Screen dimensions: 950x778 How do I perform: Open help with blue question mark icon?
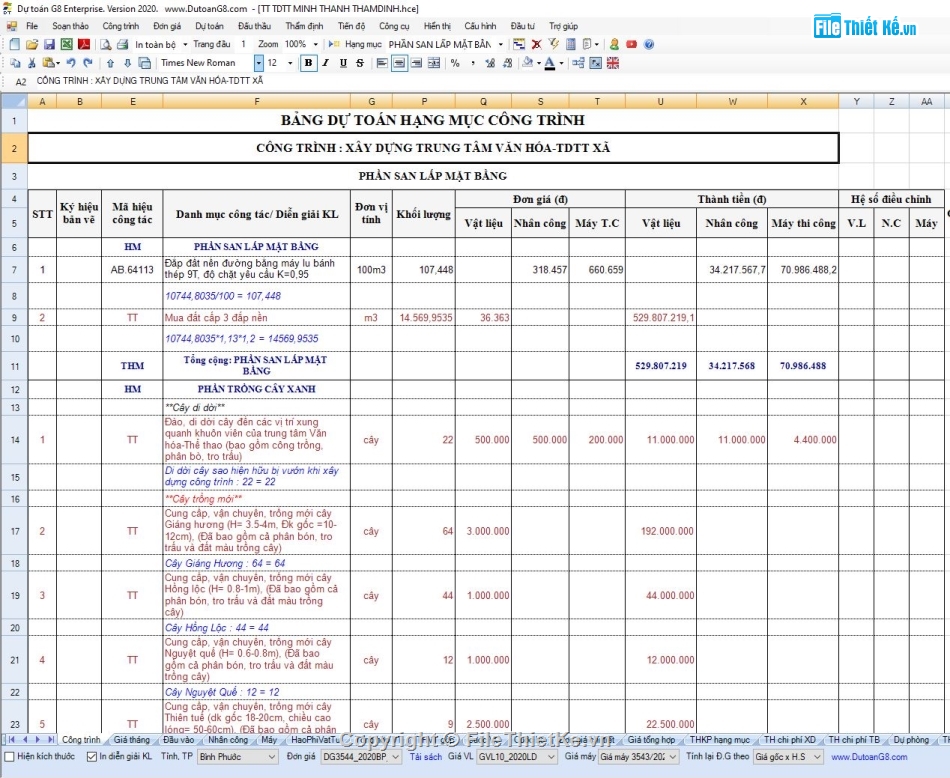[x=649, y=44]
